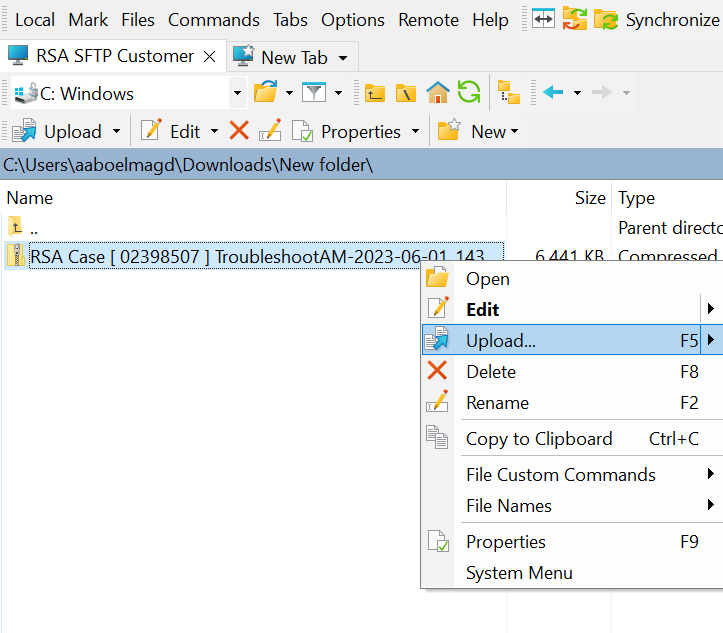Open the Commands menu
Screen dimensions: 723x633
(x=213, y=20)
